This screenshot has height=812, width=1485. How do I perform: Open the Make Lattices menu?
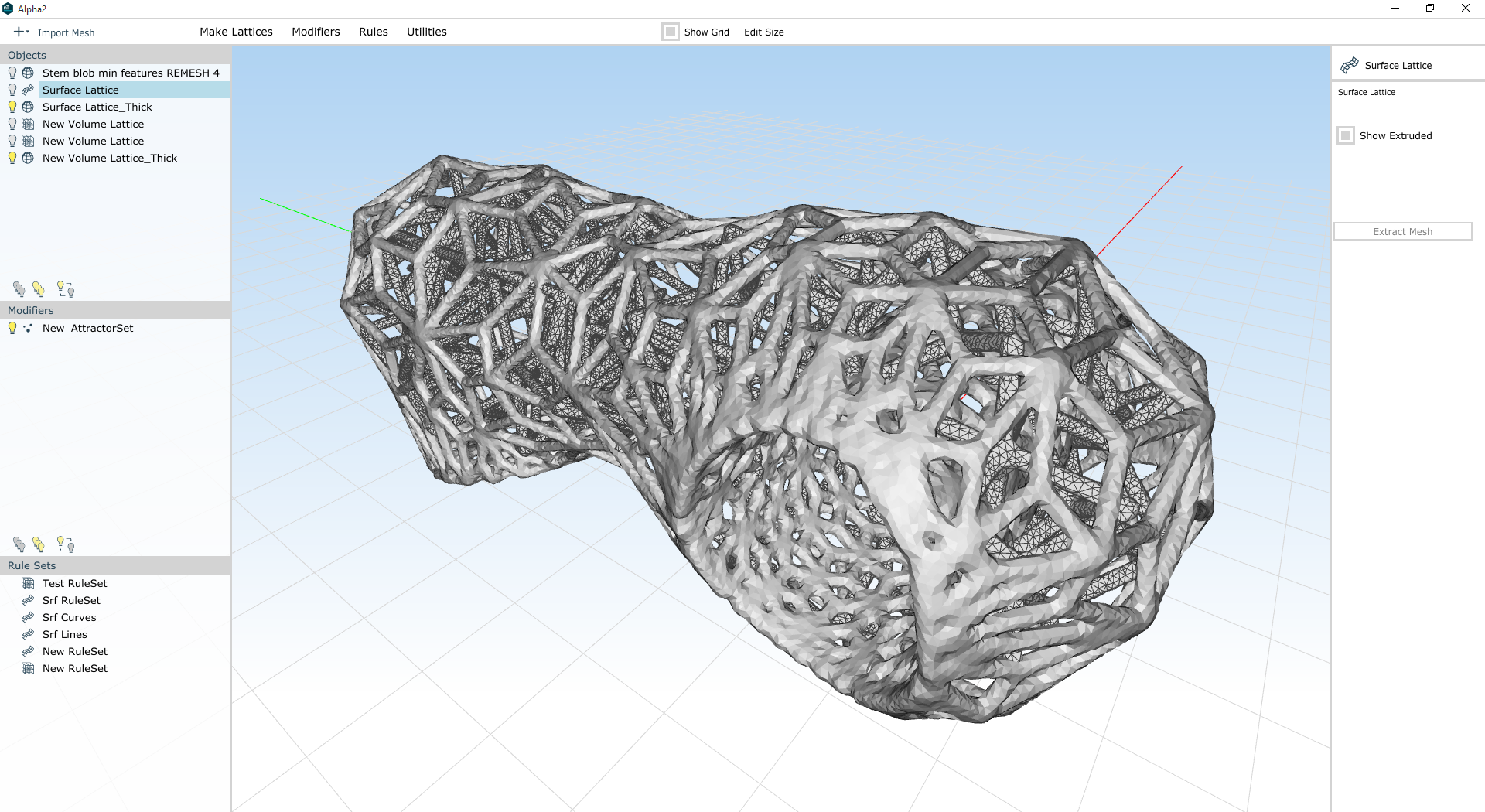[236, 32]
